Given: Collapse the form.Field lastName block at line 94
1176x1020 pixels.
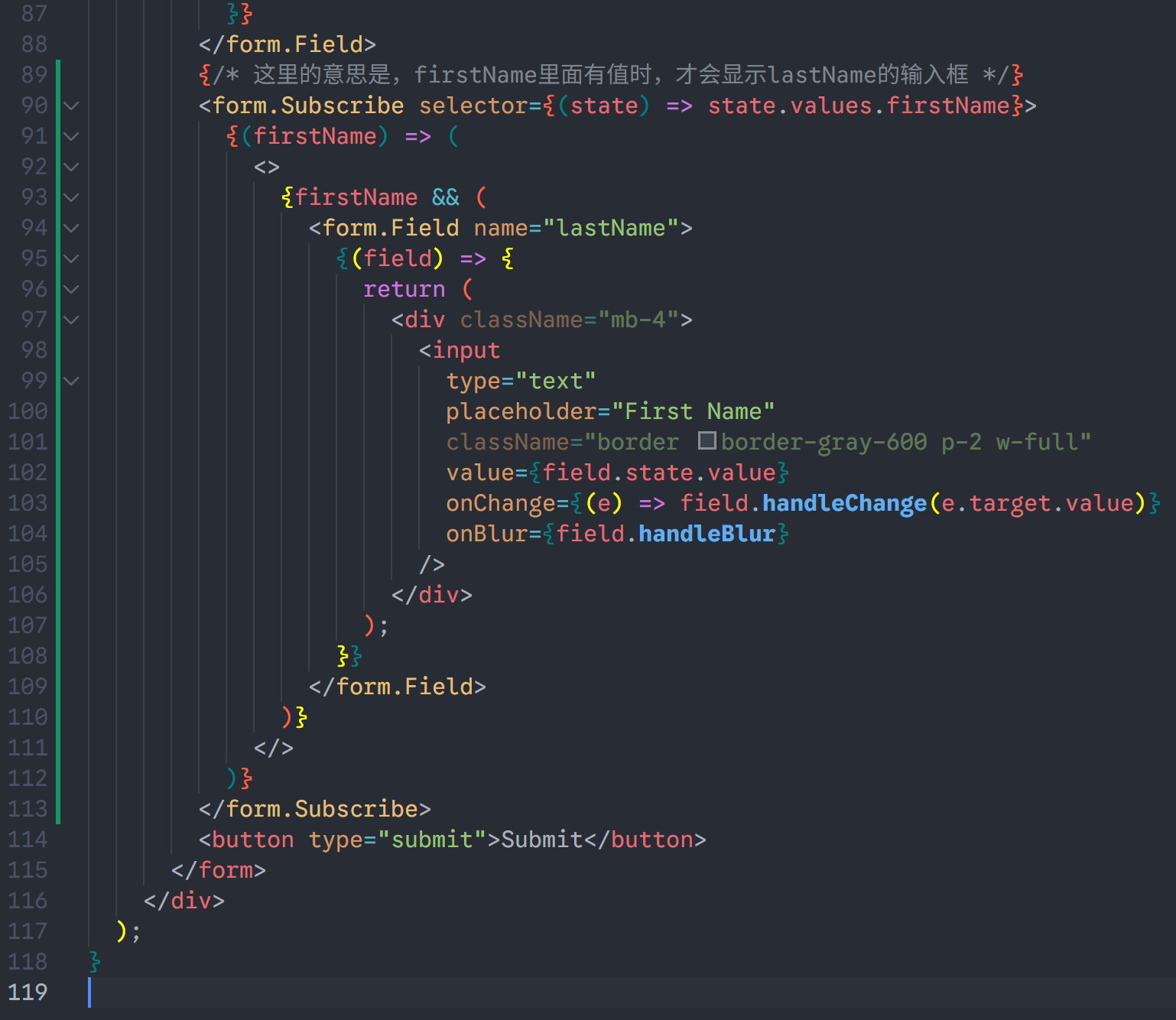Looking at the screenshot, I should [71, 228].
